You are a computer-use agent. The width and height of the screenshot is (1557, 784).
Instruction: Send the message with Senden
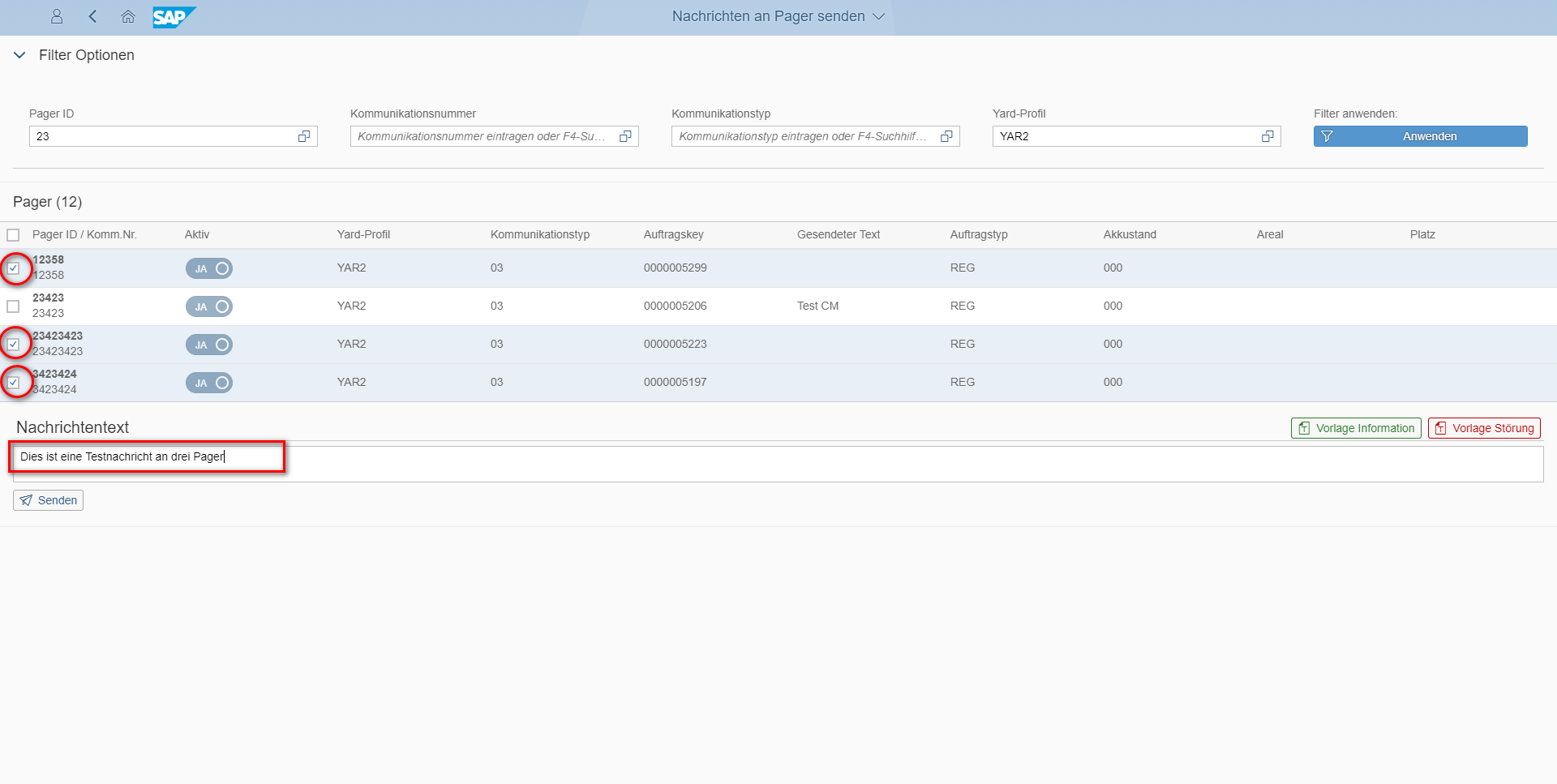pos(48,500)
